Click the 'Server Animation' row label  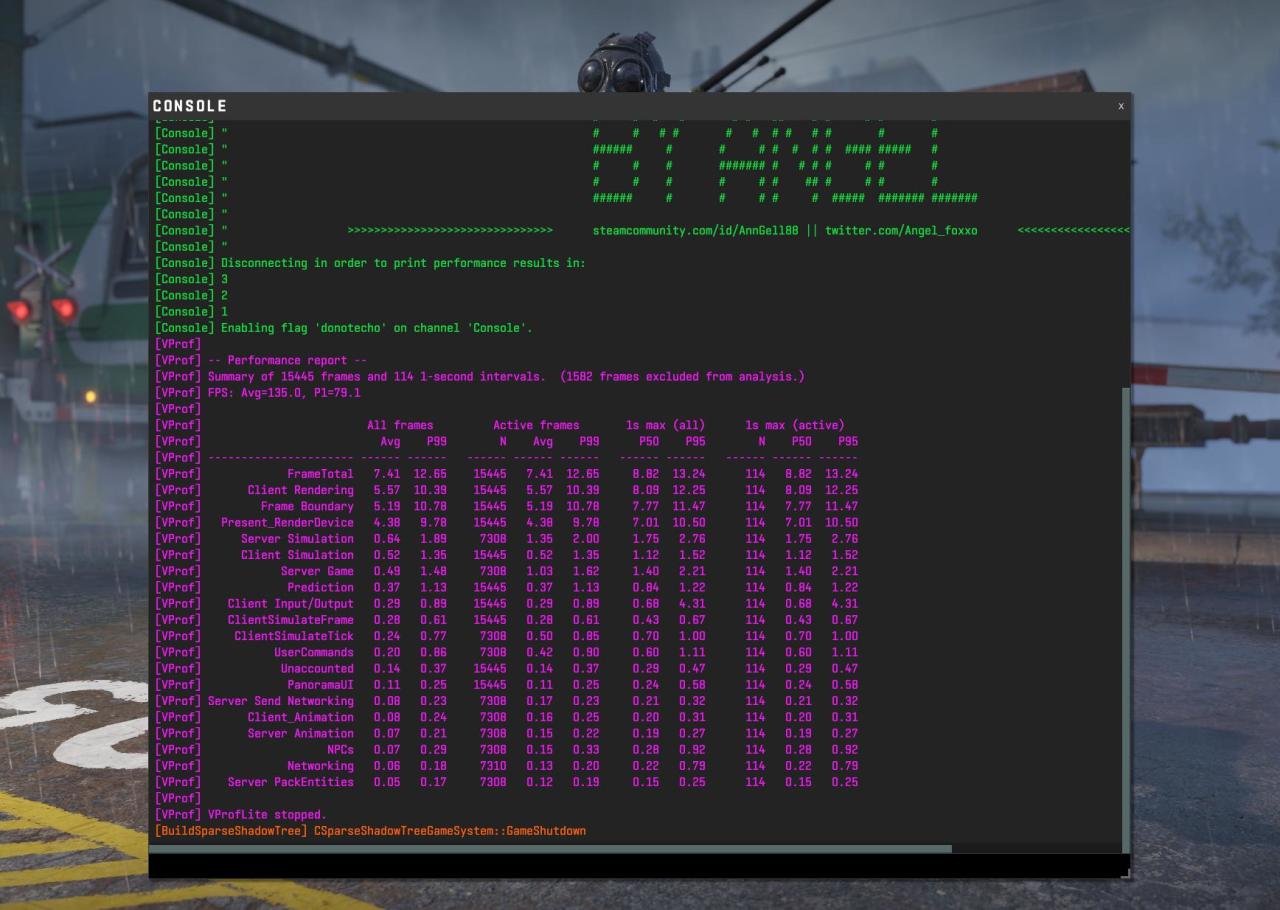pos(301,733)
